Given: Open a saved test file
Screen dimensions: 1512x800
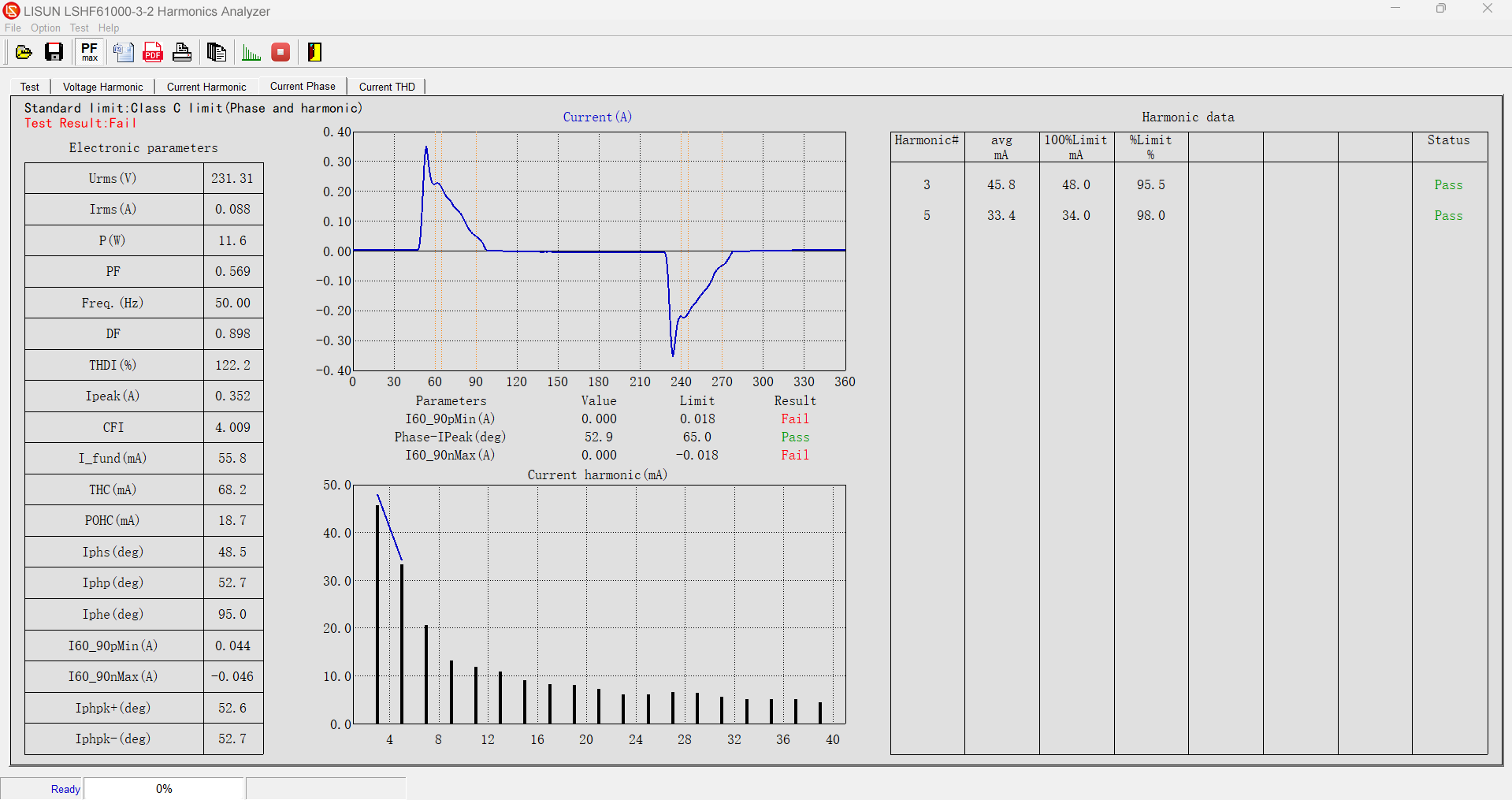Looking at the screenshot, I should (23, 52).
